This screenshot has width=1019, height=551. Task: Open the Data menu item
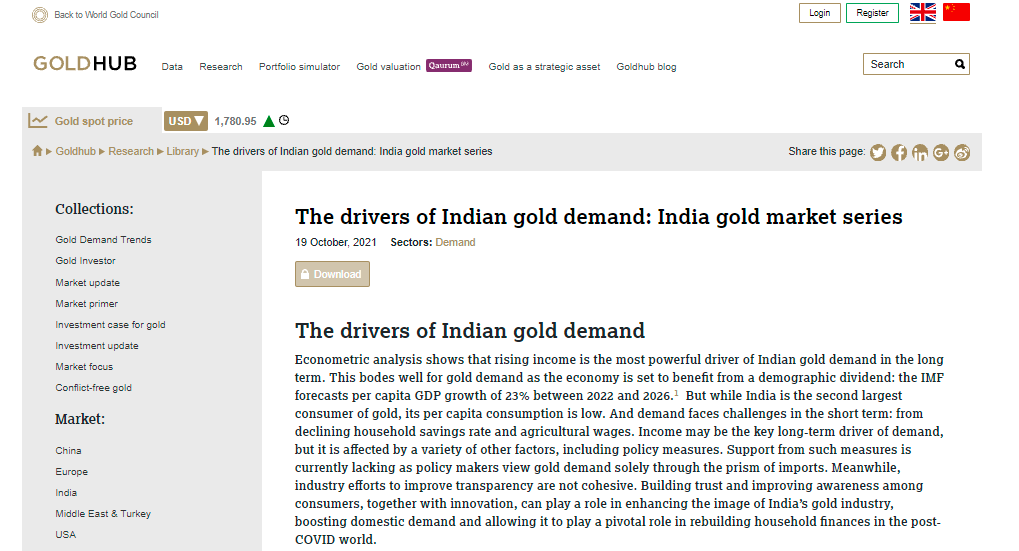(172, 67)
